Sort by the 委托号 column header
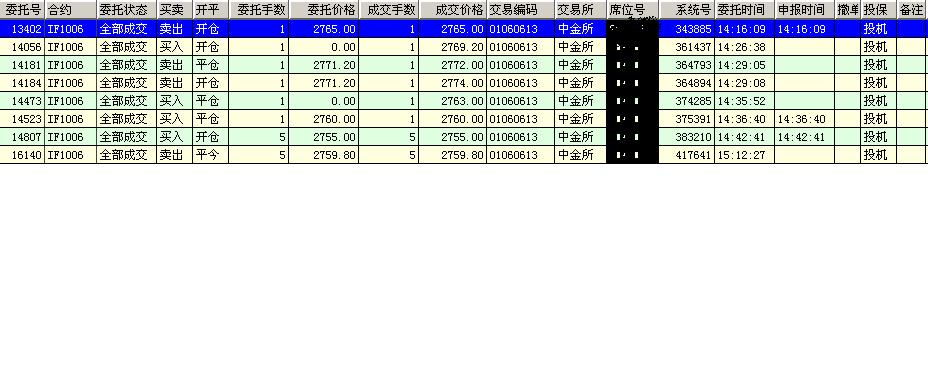928x384 pixels. click(22, 10)
